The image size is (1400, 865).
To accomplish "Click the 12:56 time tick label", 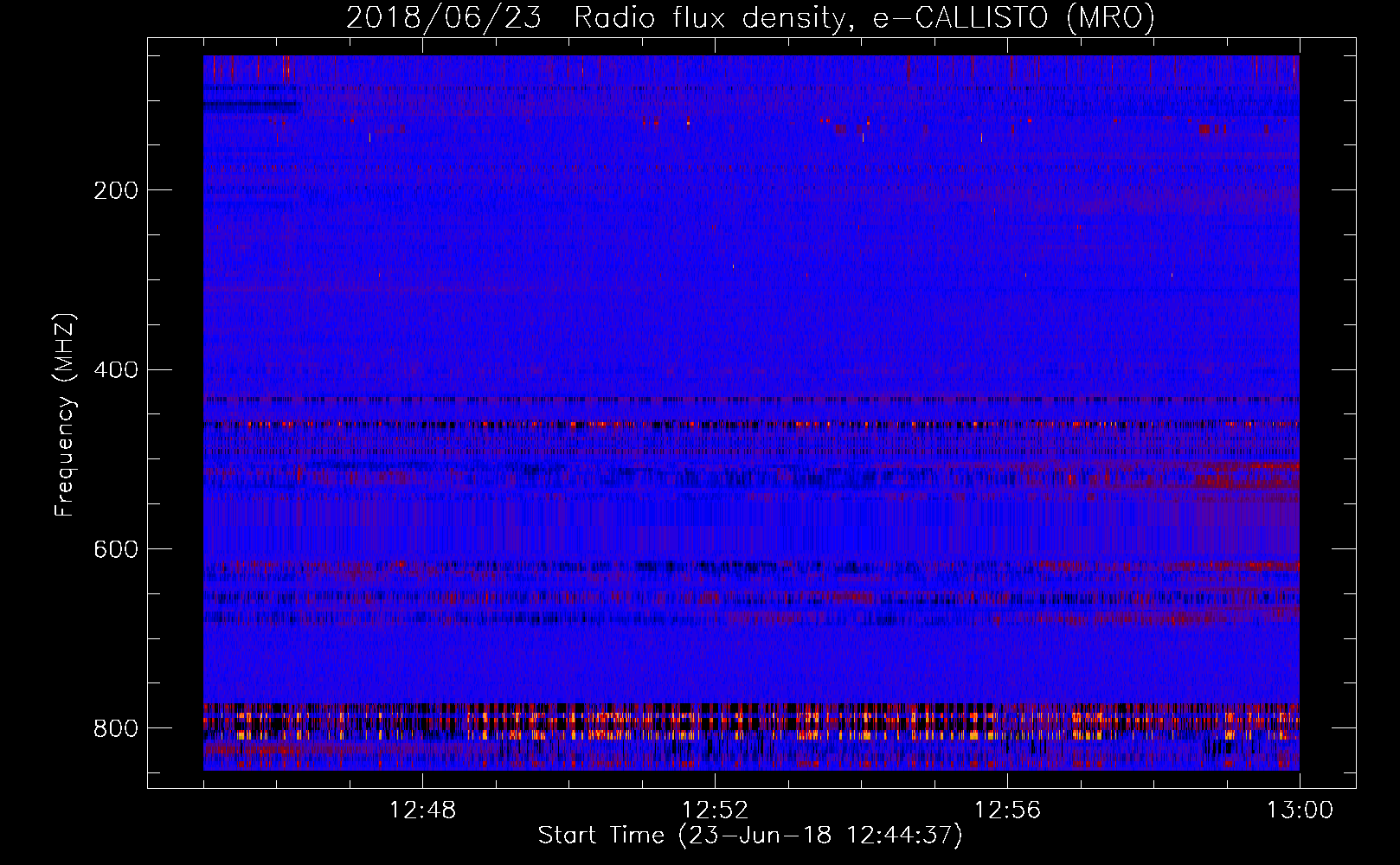I will coord(1007,811).
